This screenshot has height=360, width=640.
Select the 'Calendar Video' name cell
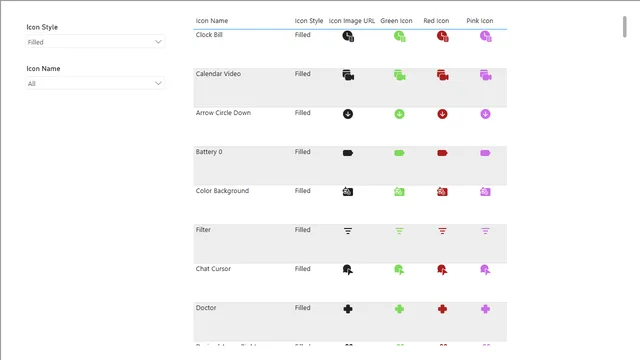[x=218, y=74]
